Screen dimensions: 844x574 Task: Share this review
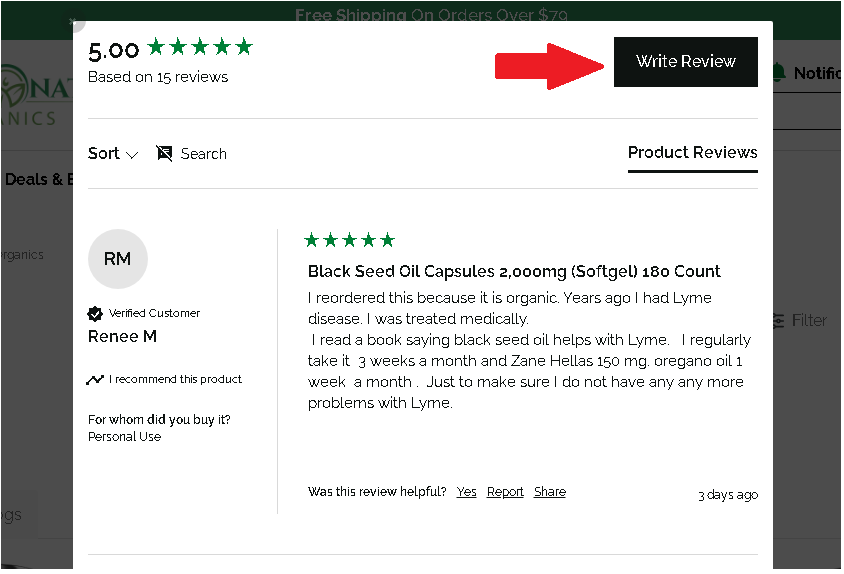tap(550, 492)
